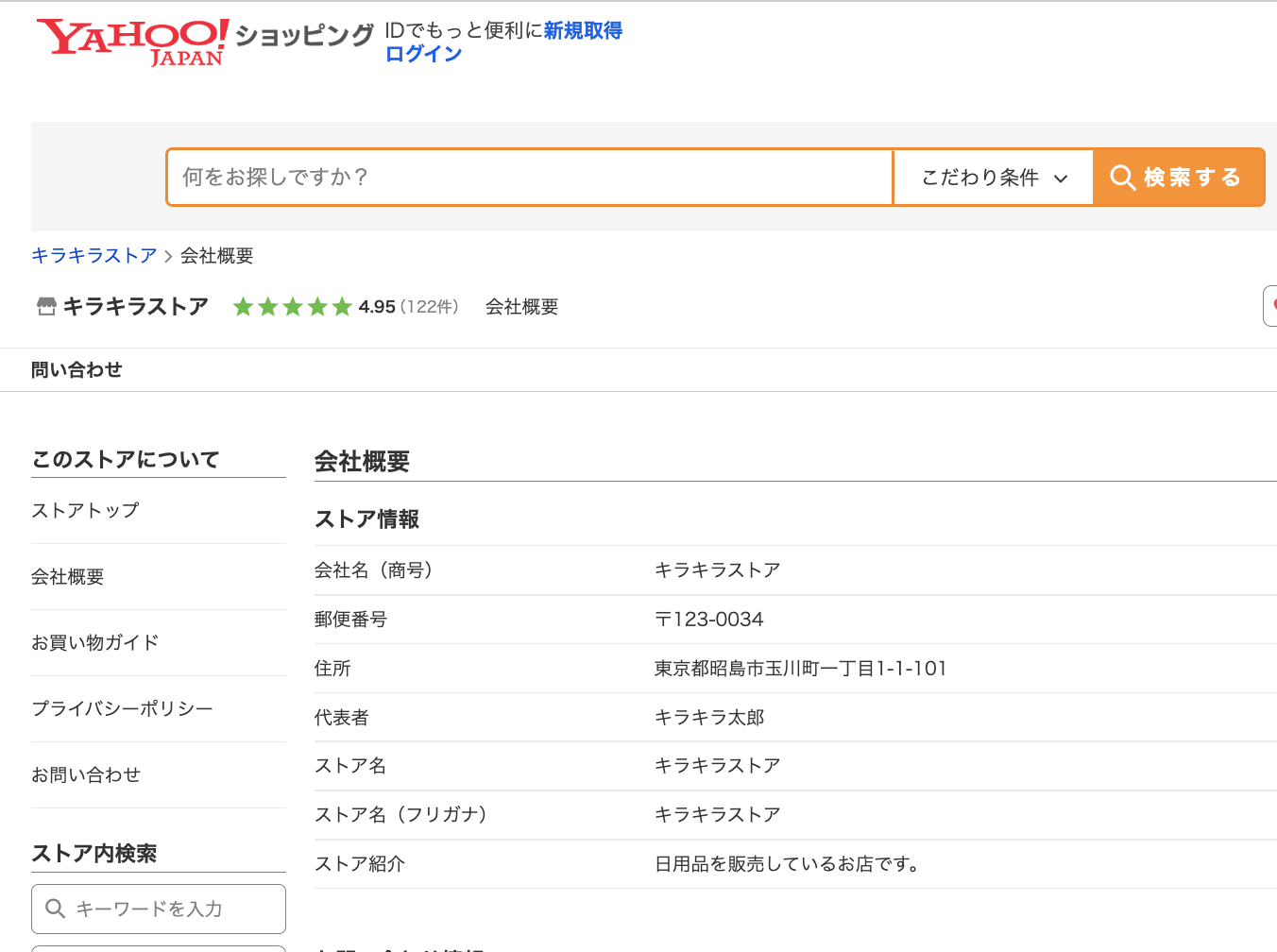
Task: Click the 4.95 (122件) review count
Action: [x=409, y=307]
